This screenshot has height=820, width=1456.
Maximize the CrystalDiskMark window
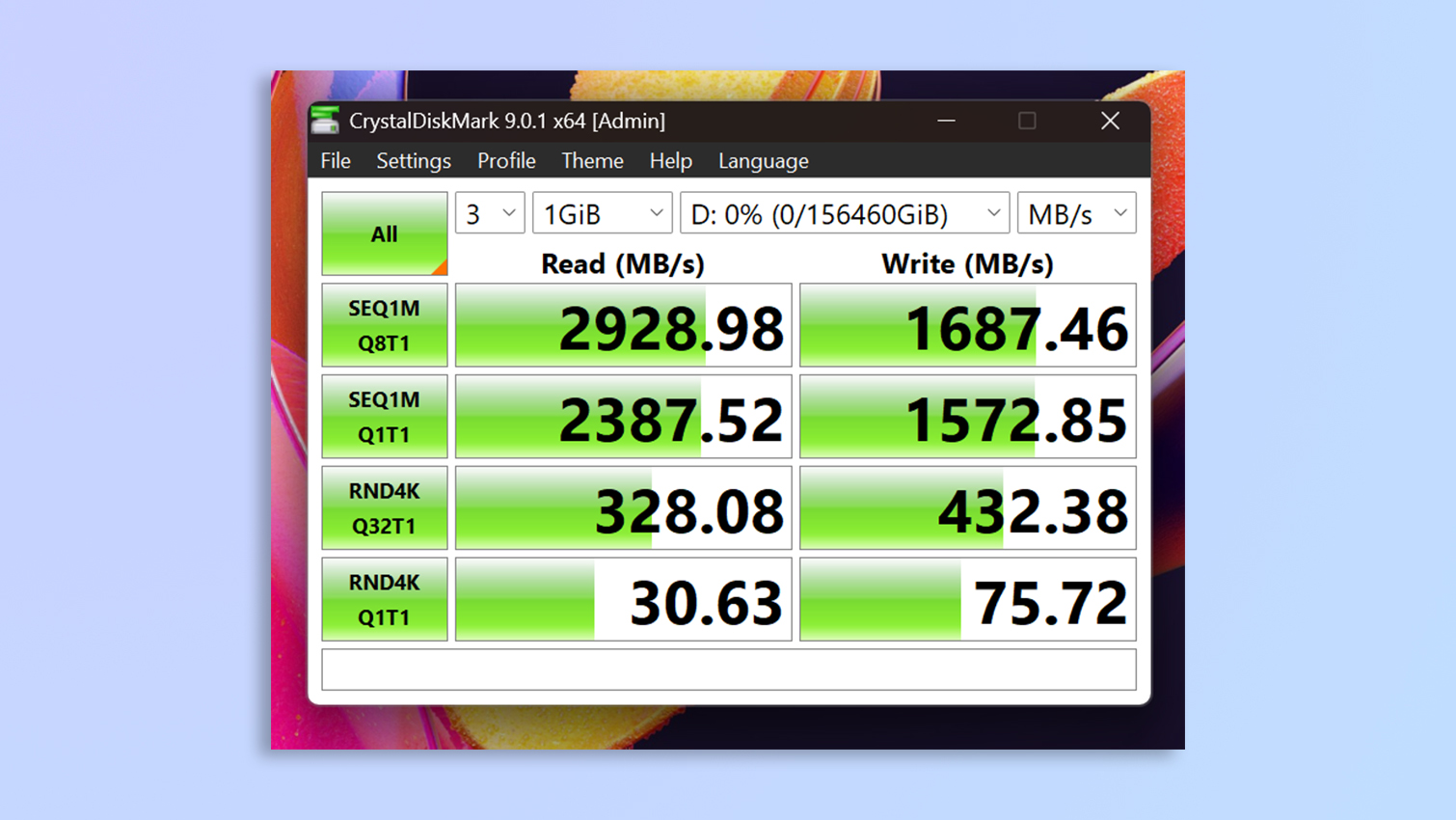[x=1027, y=121]
